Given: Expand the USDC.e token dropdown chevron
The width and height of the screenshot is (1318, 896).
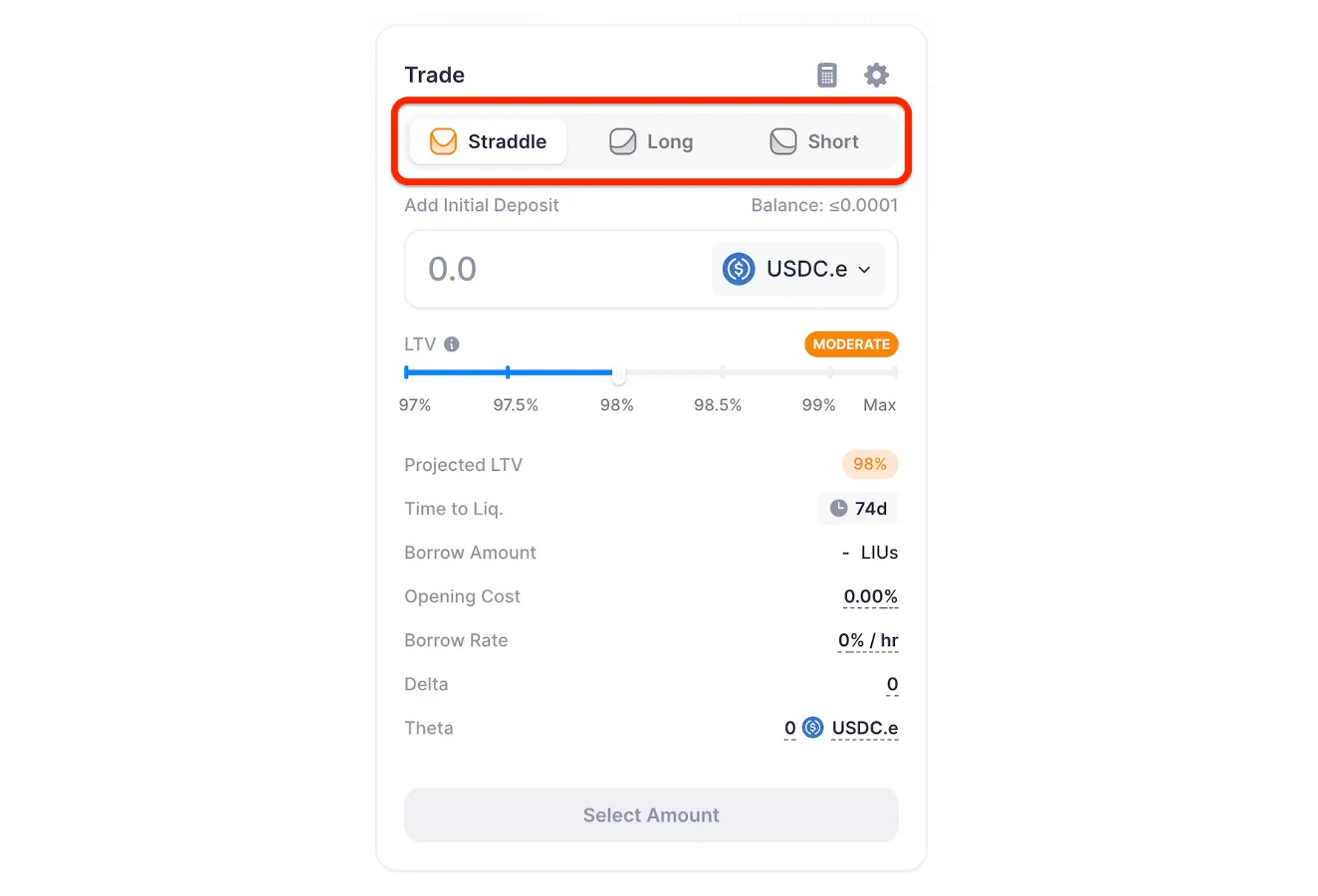Looking at the screenshot, I should tap(864, 270).
